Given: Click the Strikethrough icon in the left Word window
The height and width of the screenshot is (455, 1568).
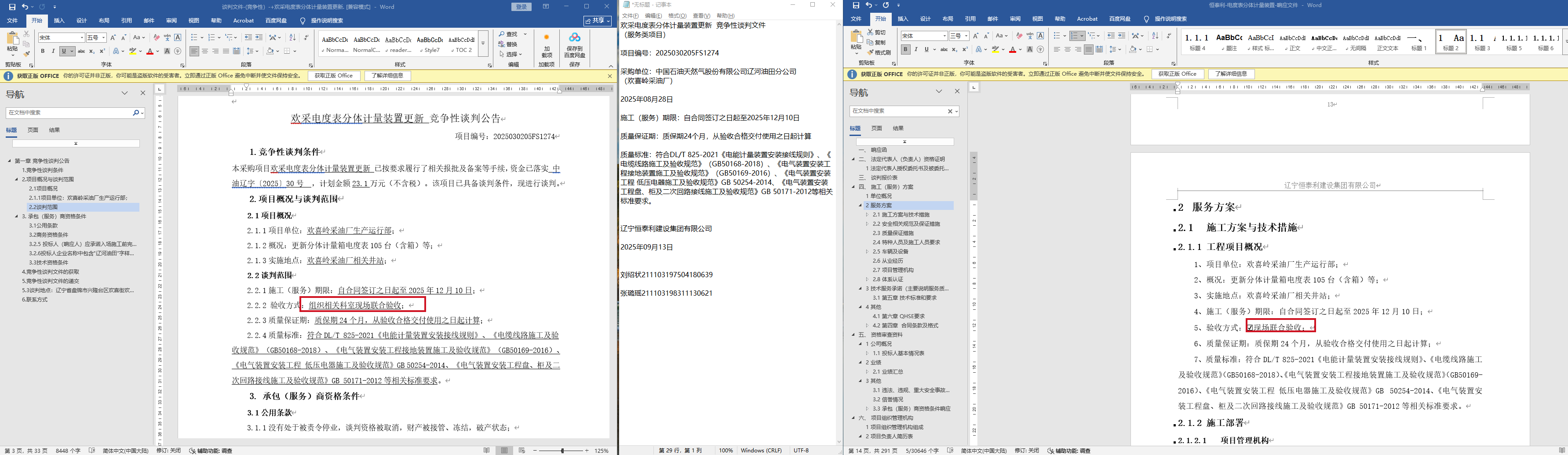Looking at the screenshot, I should coord(81,51).
